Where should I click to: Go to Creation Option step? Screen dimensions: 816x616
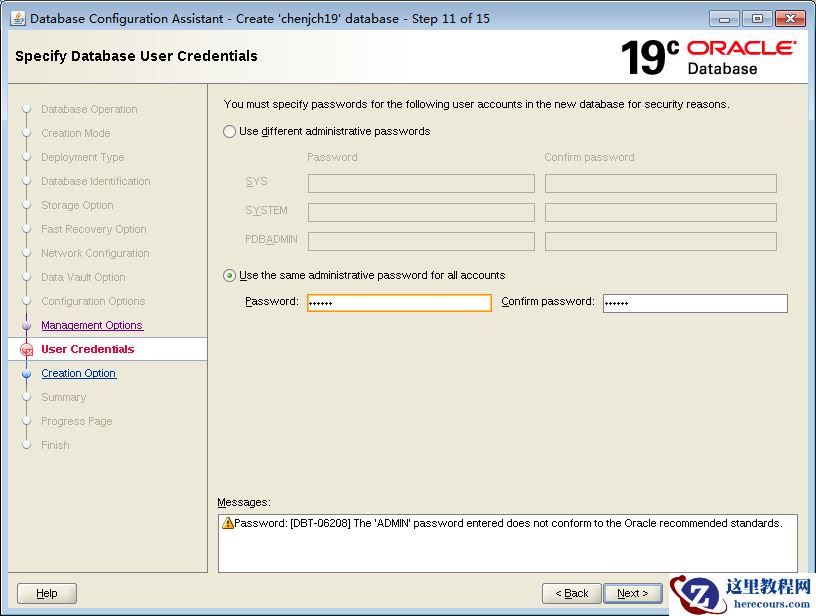click(79, 373)
